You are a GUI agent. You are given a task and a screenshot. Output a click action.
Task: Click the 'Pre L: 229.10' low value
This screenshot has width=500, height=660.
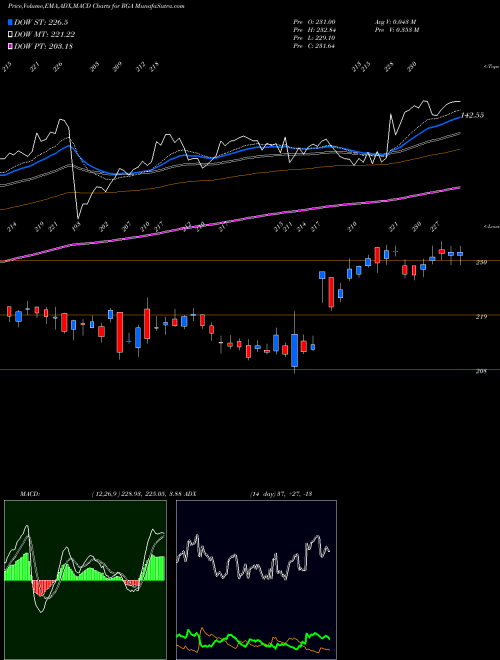pos(314,38)
